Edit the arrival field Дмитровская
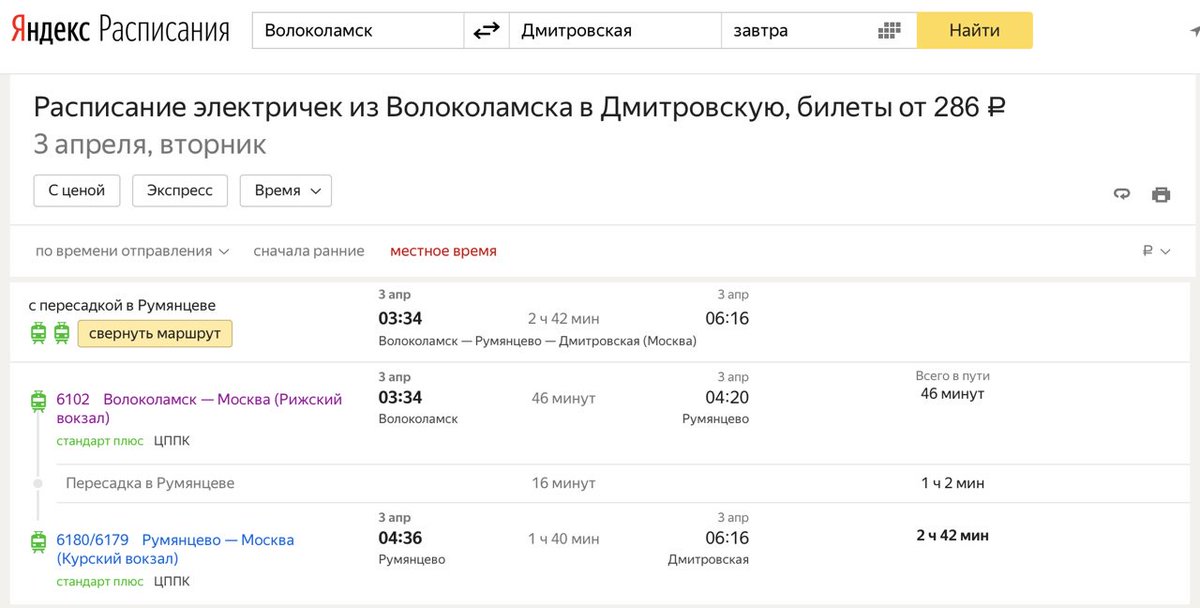The height and width of the screenshot is (608, 1200). click(x=615, y=30)
